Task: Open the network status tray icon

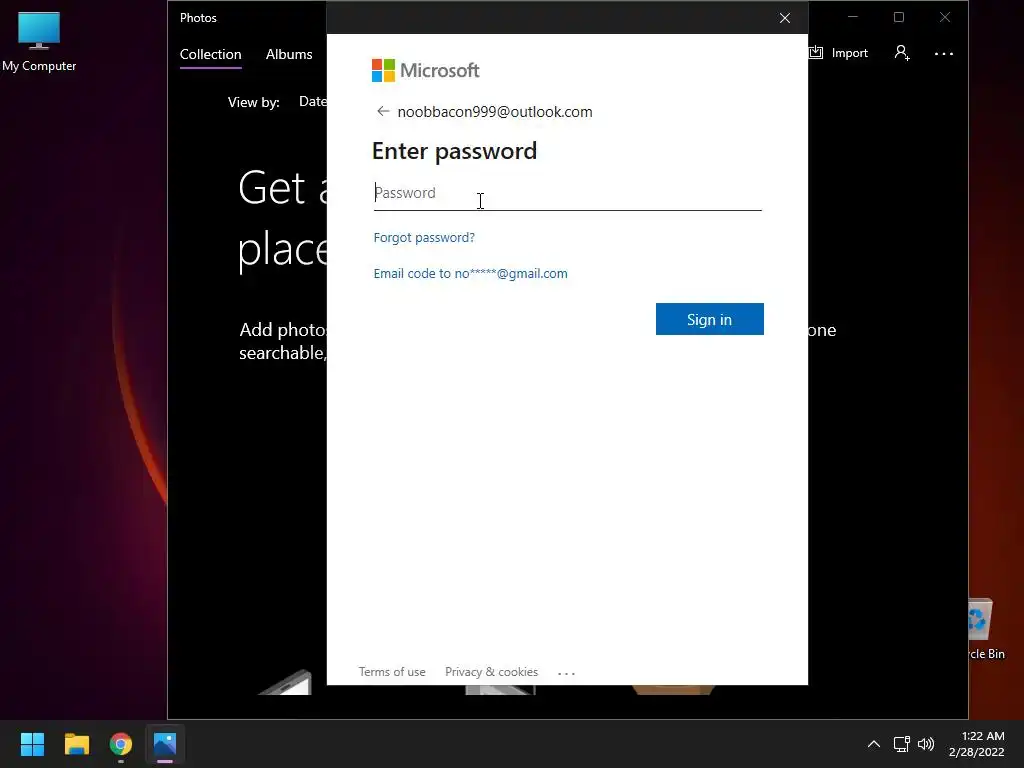Action: (901, 744)
